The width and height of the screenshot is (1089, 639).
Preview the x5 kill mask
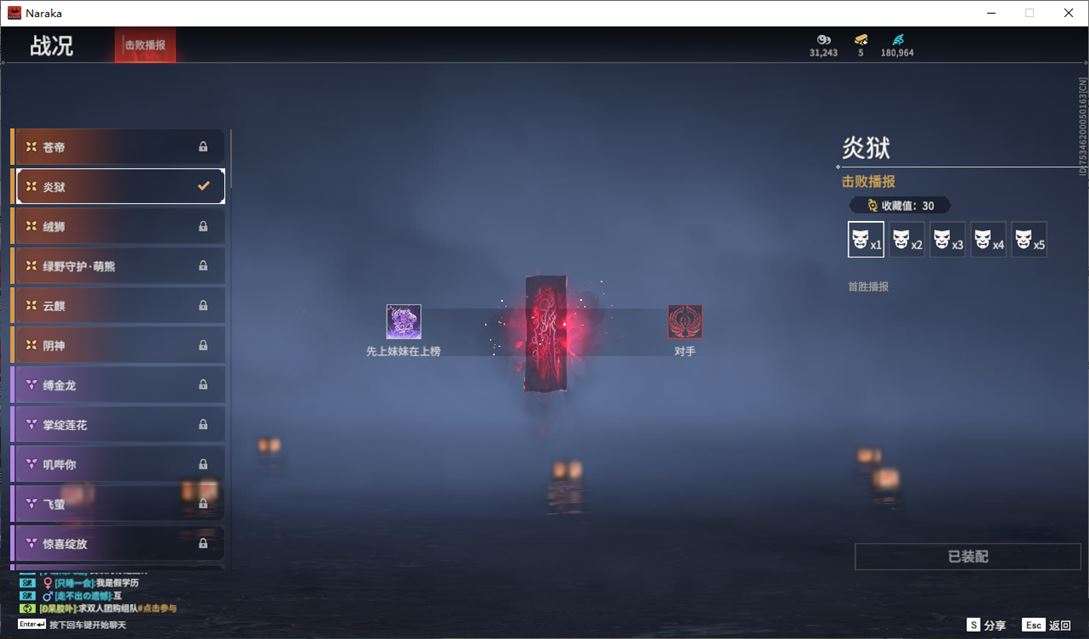point(1029,240)
